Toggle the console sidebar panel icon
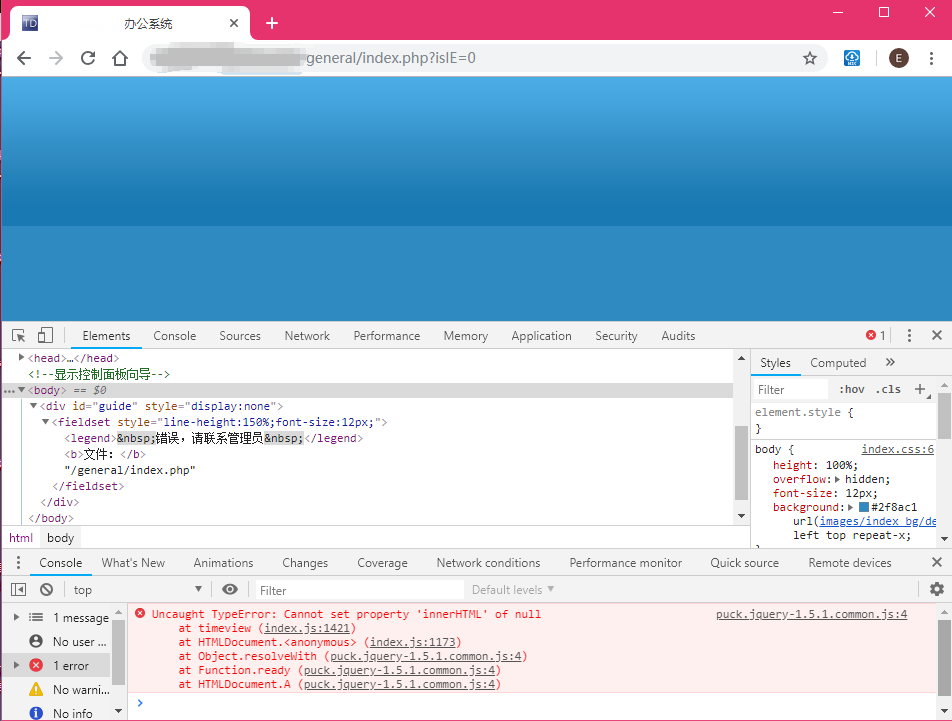The height and width of the screenshot is (721, 952). [19, 590]
